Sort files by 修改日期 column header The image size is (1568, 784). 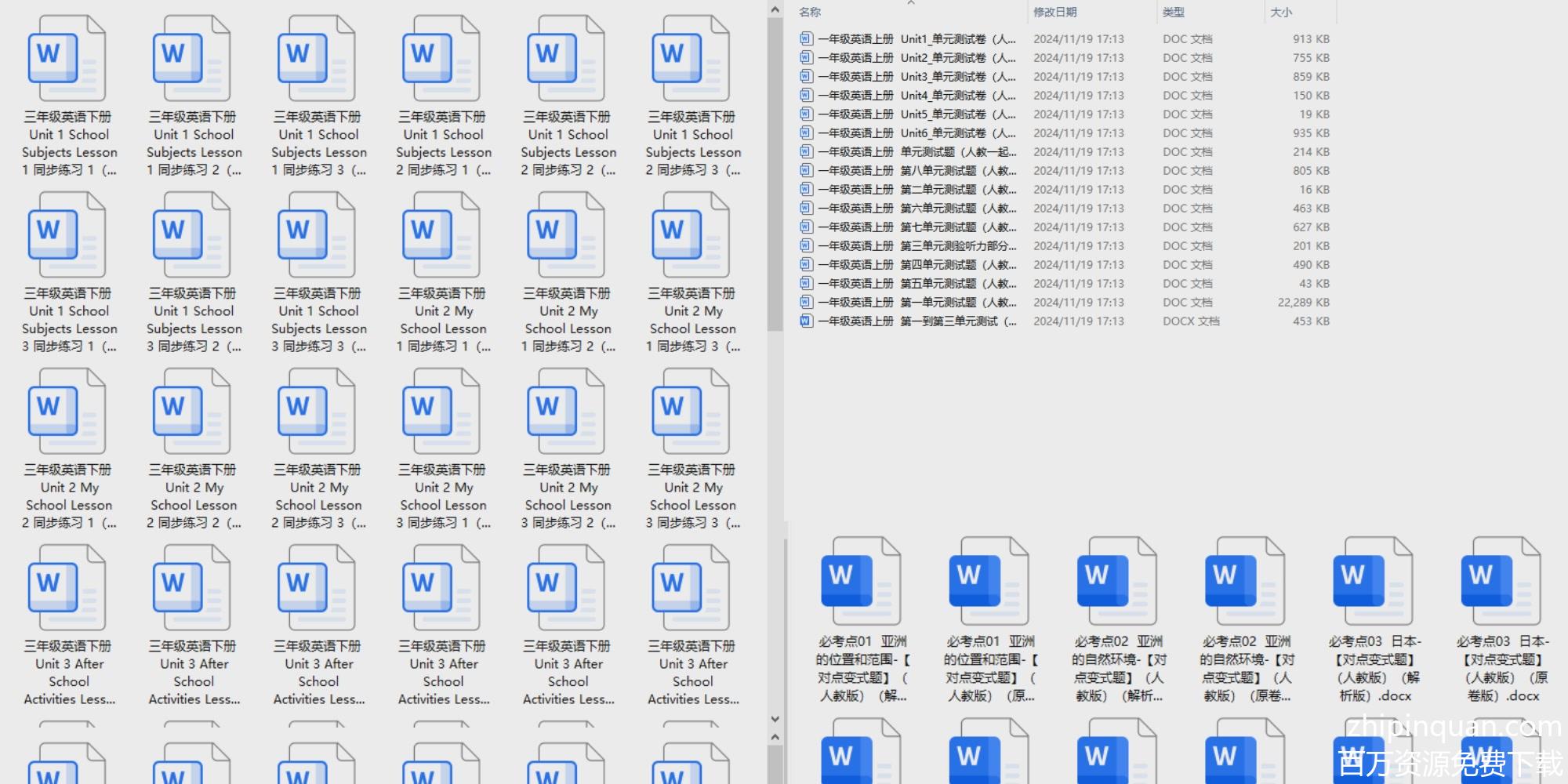(1054, 12)
